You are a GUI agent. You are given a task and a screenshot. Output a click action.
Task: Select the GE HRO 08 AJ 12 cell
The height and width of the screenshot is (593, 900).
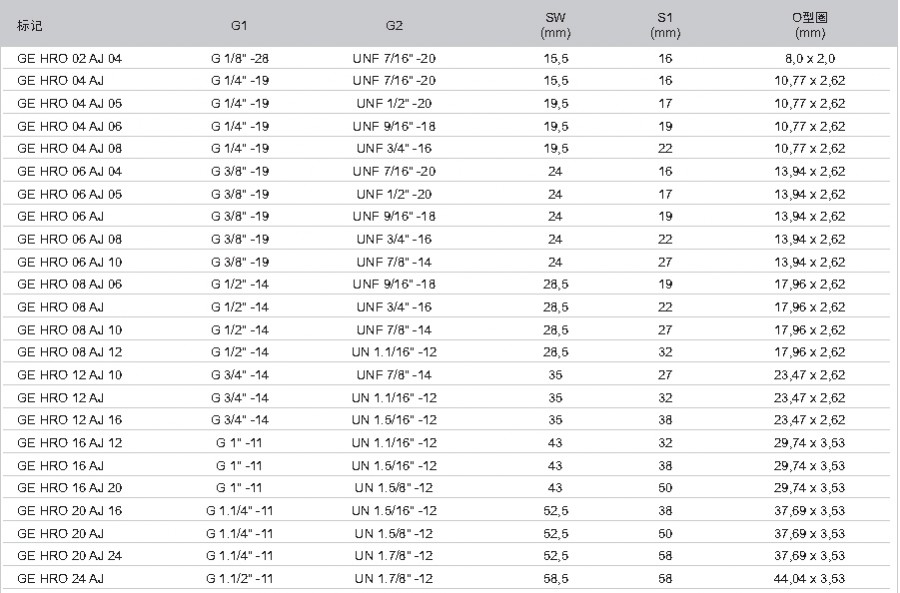click(69, 352)
